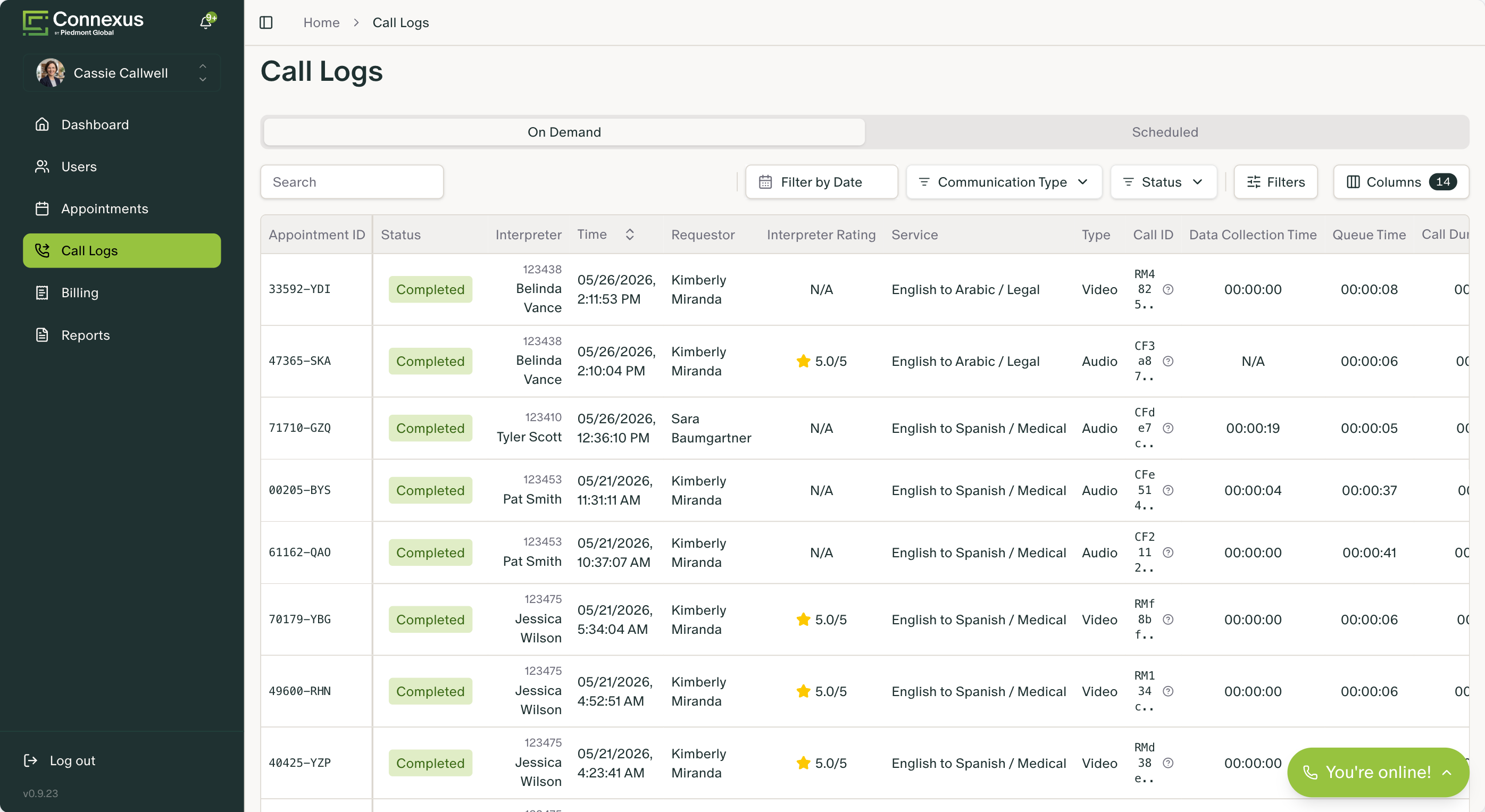This screenshot has width=1485, height=812.
Task: Click appointment ID 00205-BYS
Action: 300,490
